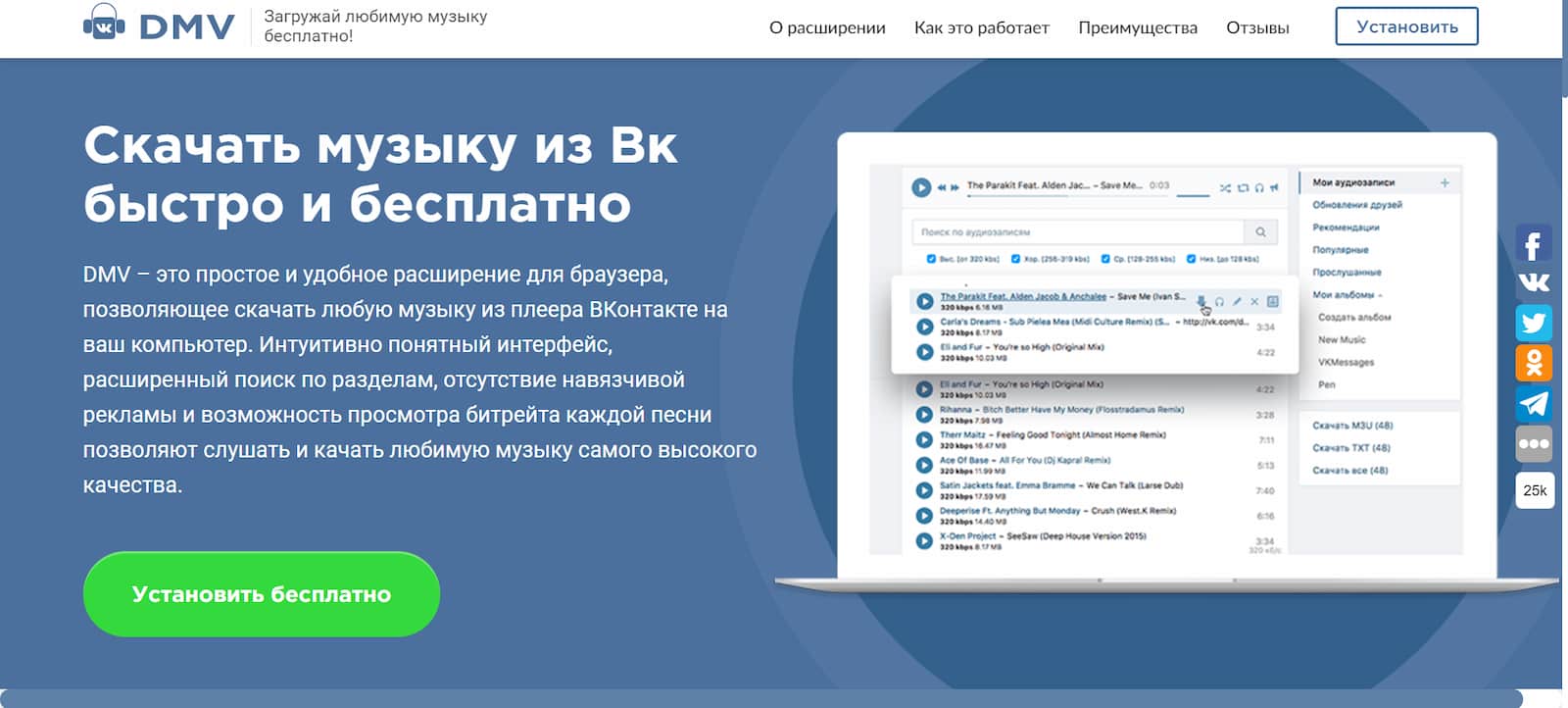Jump to Отзывы section
The height and width of the screenshot is (708, 1568).
[x=1257, y=27]
